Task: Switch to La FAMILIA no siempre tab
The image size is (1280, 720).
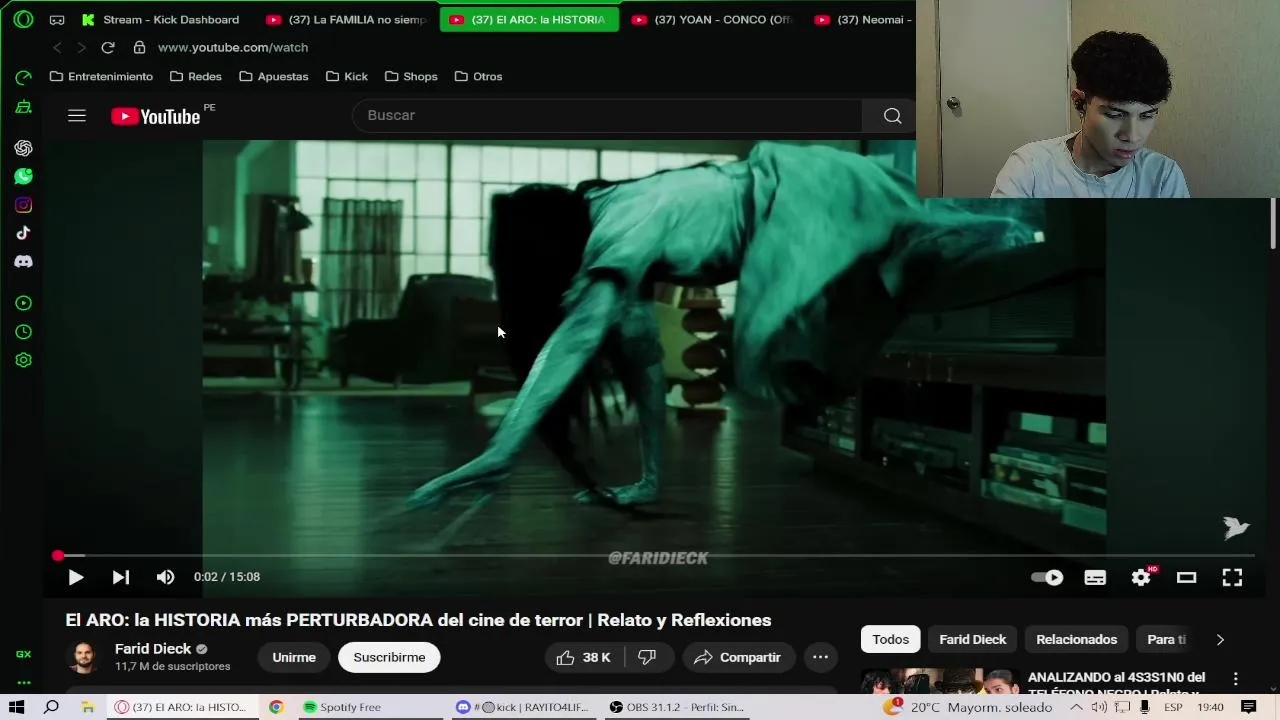Action: tap(346, 20)
